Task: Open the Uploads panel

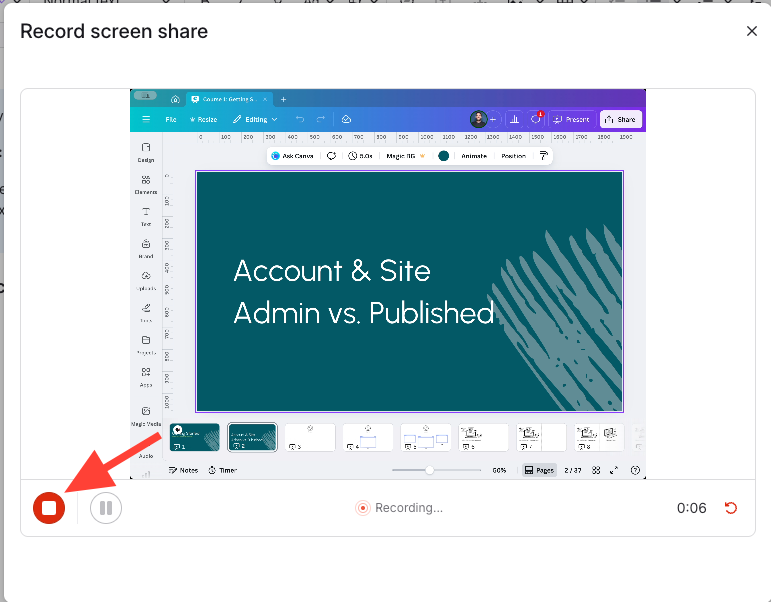Action: tap(146, 279)
